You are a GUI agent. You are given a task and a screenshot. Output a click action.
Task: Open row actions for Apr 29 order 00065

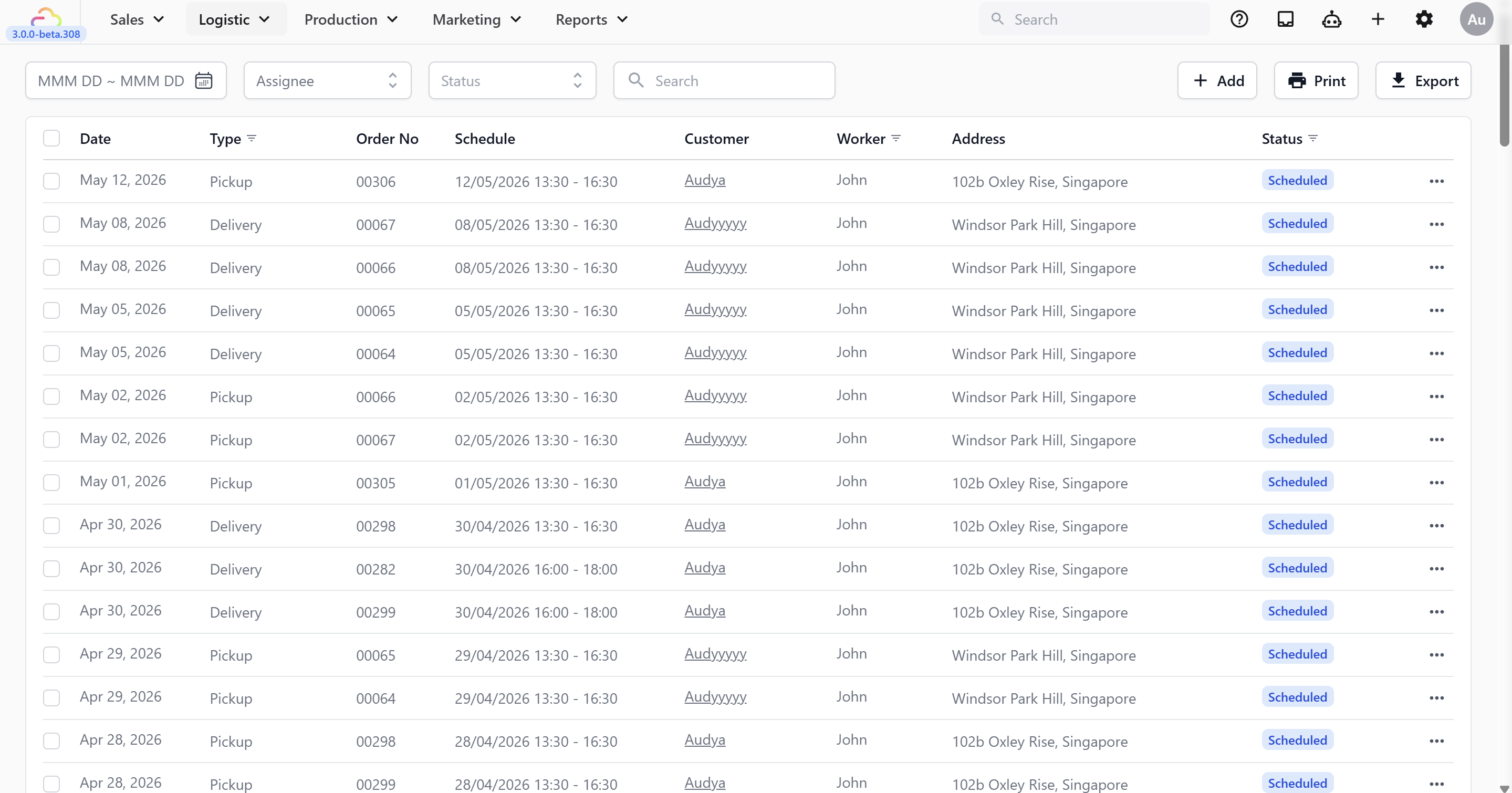[x=1436, y=655]
